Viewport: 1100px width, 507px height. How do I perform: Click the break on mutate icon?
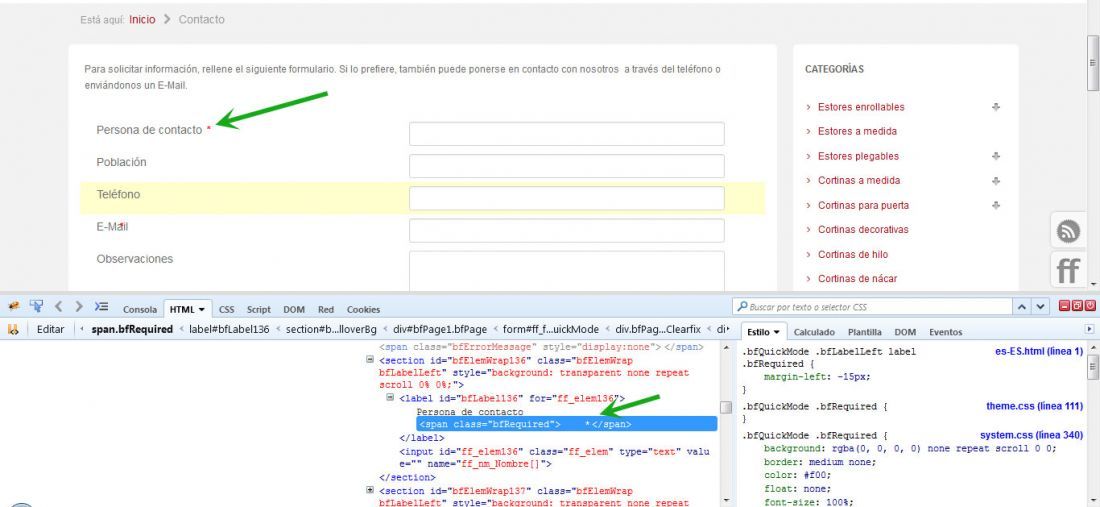[13, 329]
